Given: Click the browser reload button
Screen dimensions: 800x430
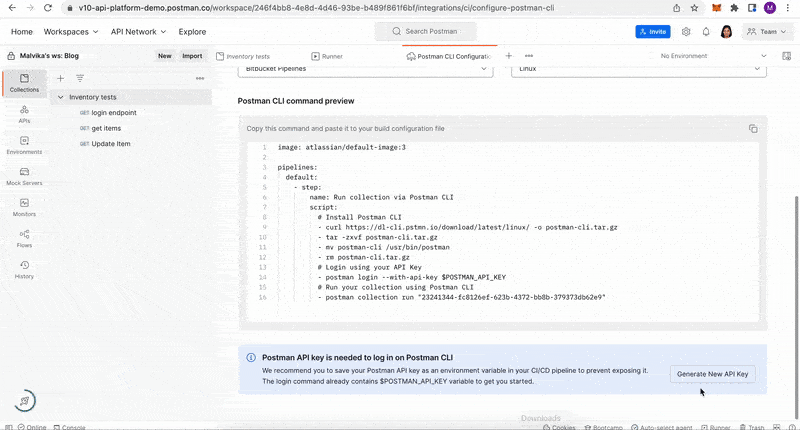Looking at the screenshot, I should tap(47, 8).
